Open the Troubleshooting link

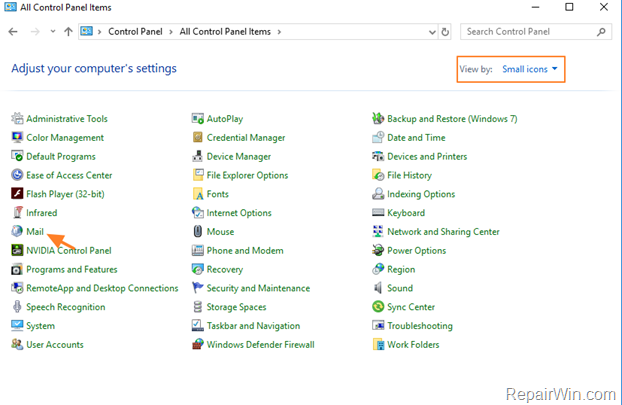420,326
